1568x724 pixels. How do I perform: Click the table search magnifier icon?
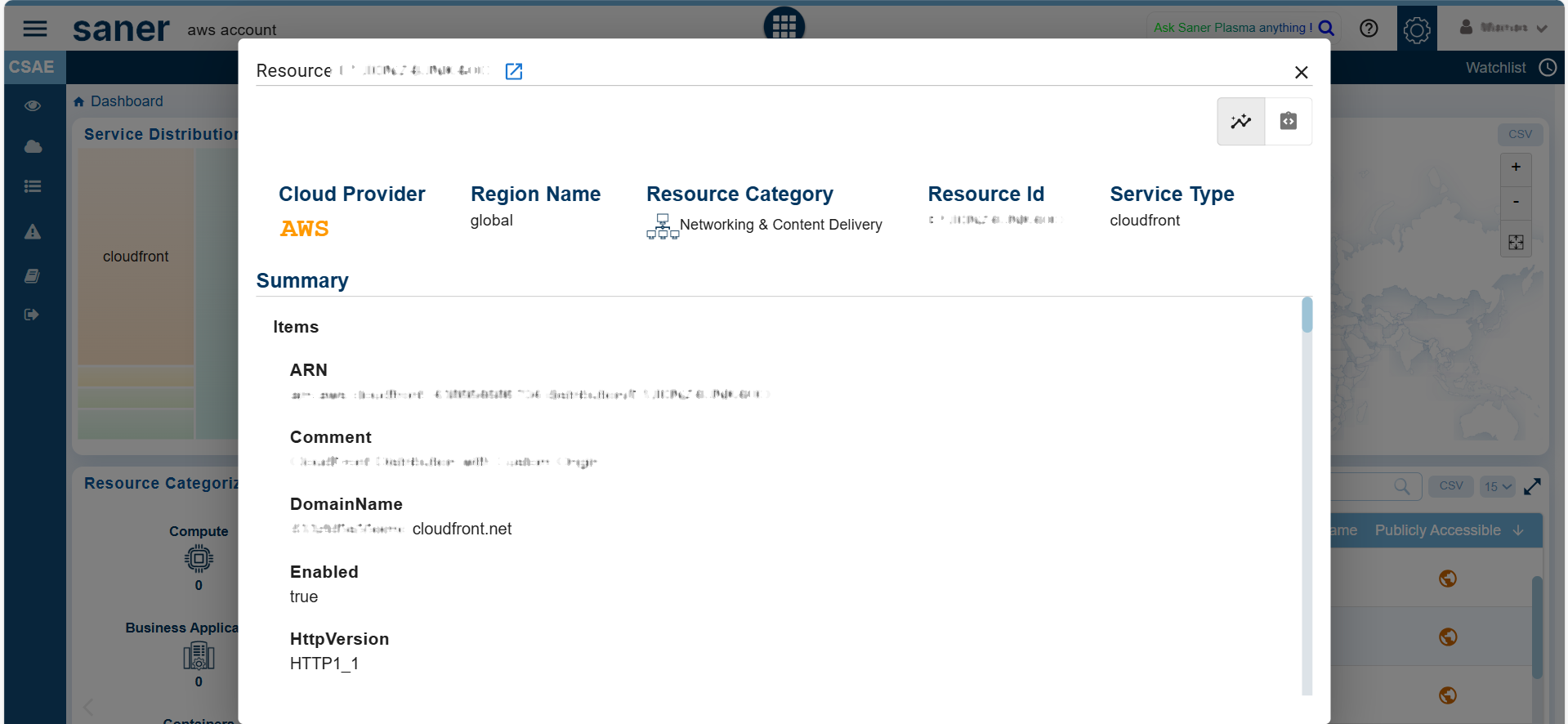pos(1402,487)
